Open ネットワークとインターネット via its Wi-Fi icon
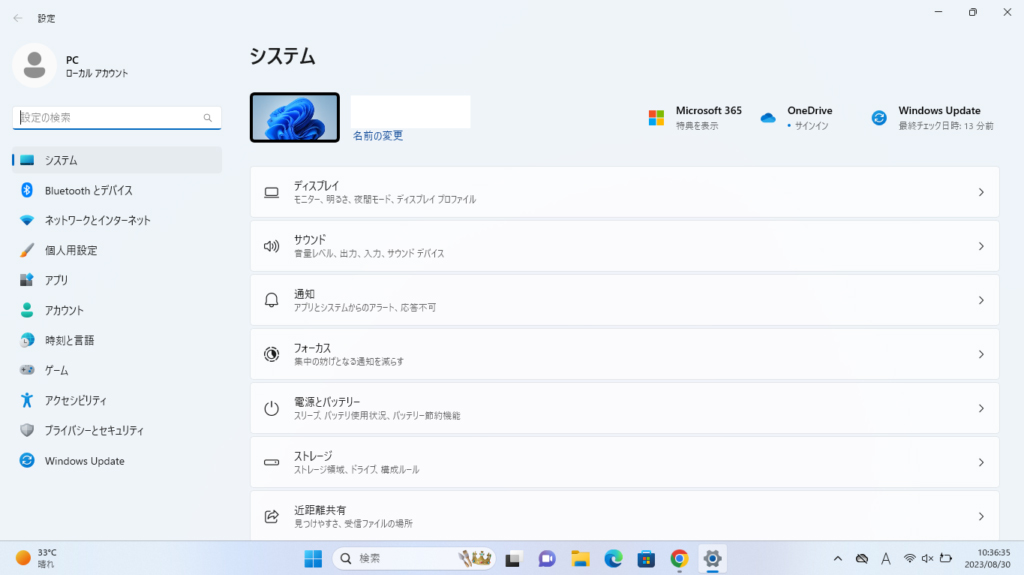1024x575 pixels. click(27, 220)
